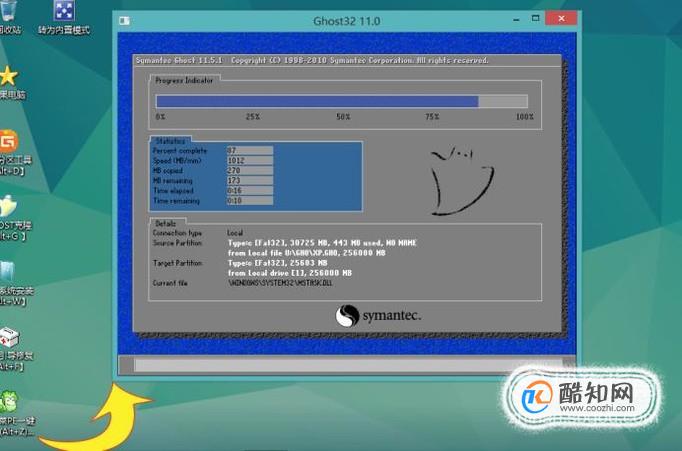Click the Speed (MB/min) value 1012
The height and width of the screenshot is (451, 682).
click(x=250, y=160)
